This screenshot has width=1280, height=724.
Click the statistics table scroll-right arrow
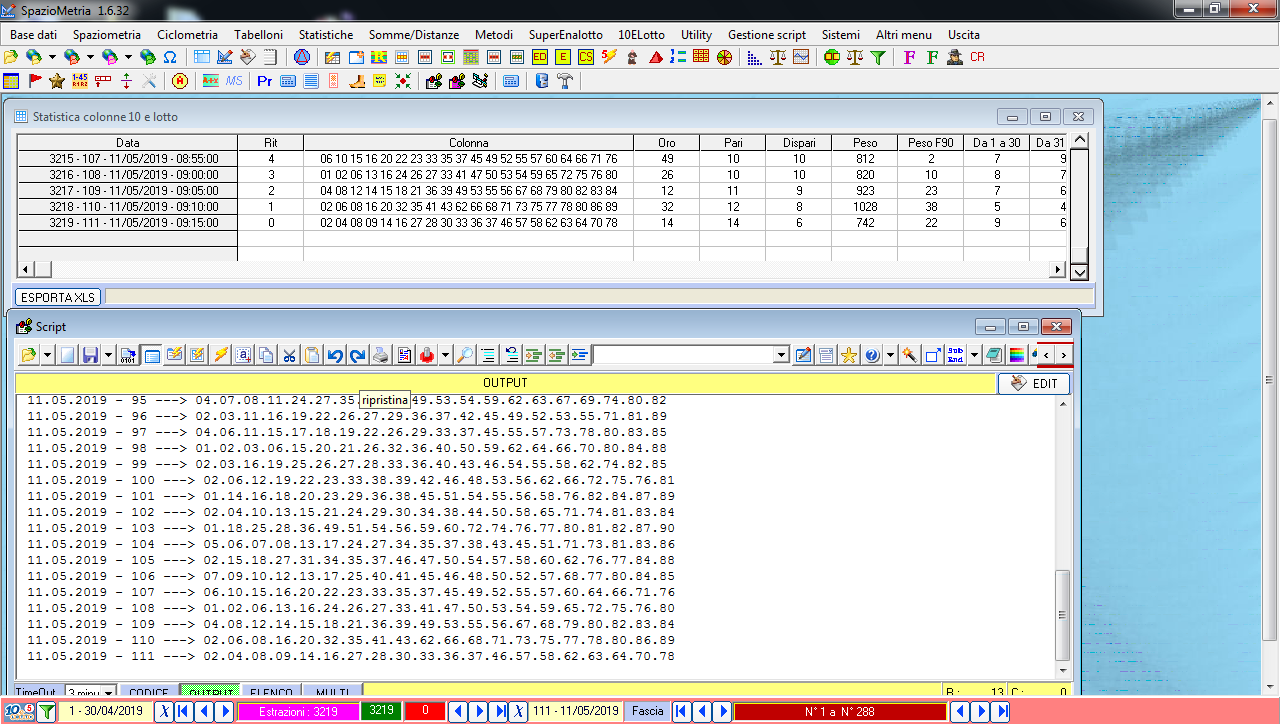[x=1058, y=270]
